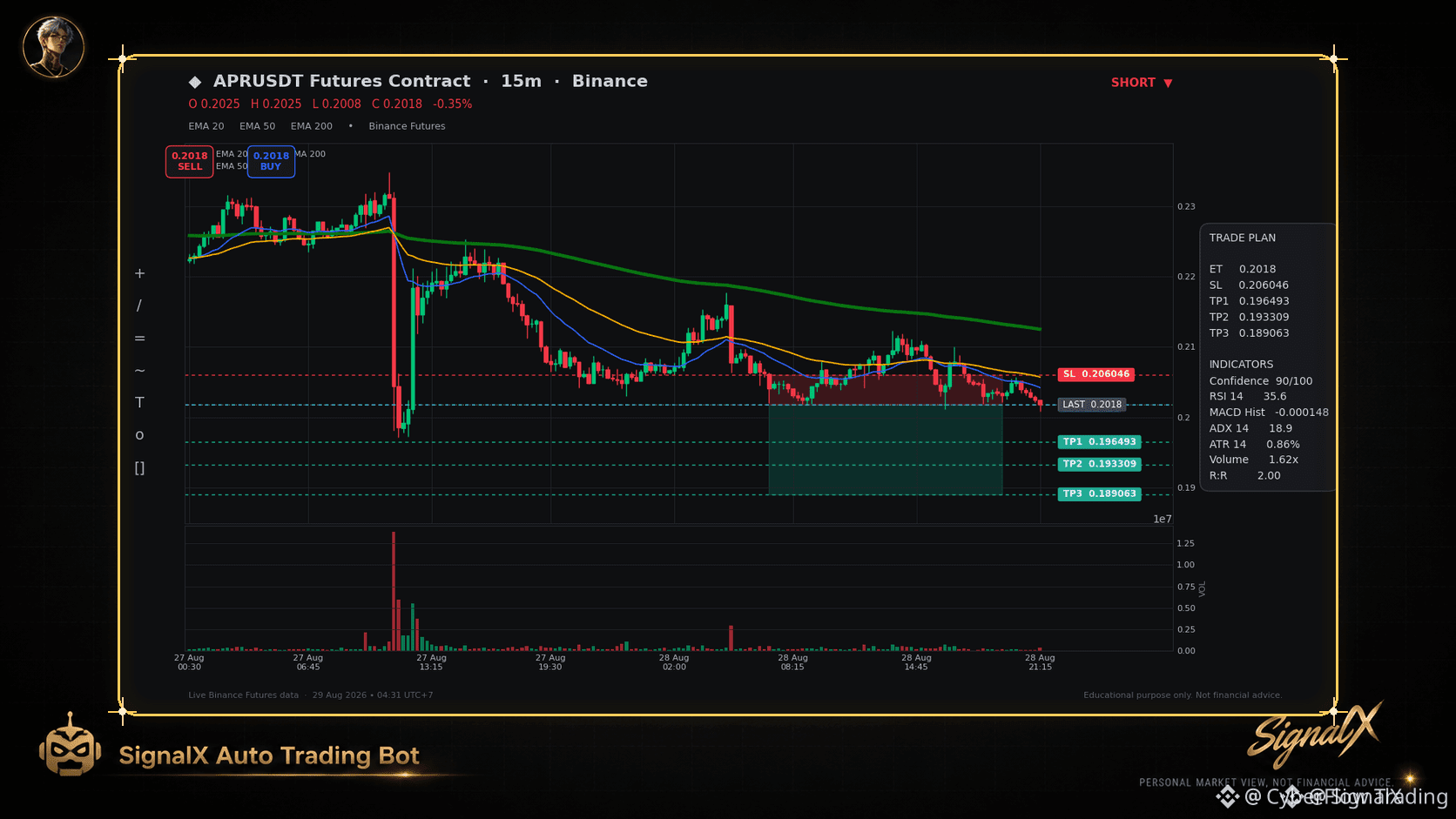Click the 0.19 price axis label

coord(1186,488)
